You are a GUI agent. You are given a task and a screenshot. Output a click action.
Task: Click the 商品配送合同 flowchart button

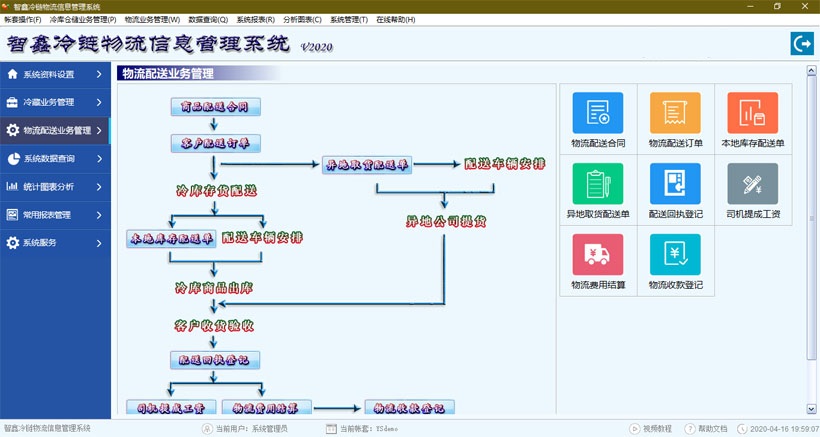[215, 107]
